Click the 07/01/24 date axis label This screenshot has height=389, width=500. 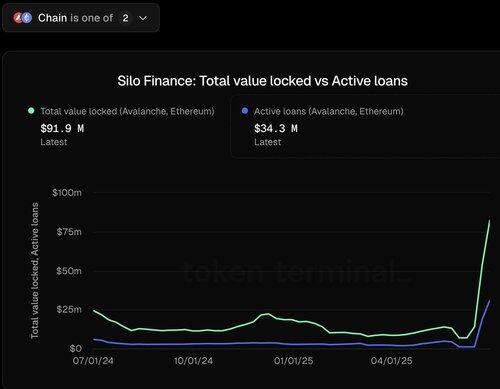pyautogui.click(x=93, y=361)
